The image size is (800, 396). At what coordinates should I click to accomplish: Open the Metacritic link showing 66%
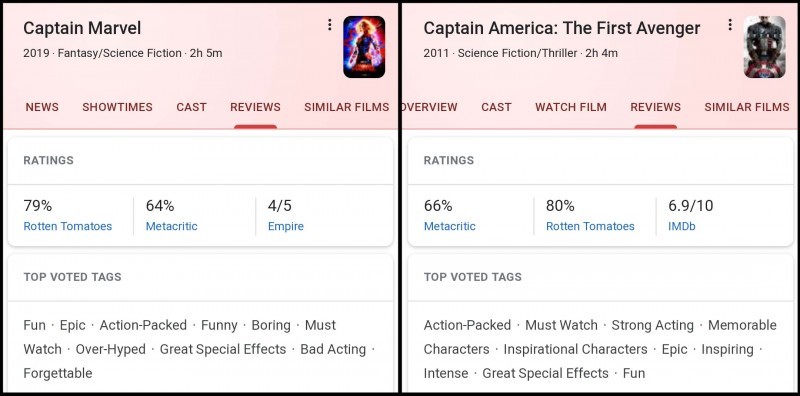coord(449,227)
